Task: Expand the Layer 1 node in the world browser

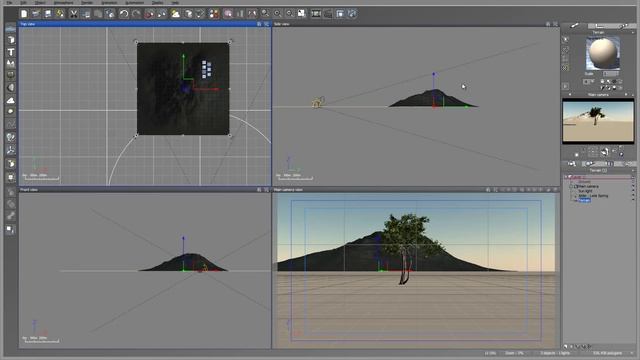Action: [566, 177]
